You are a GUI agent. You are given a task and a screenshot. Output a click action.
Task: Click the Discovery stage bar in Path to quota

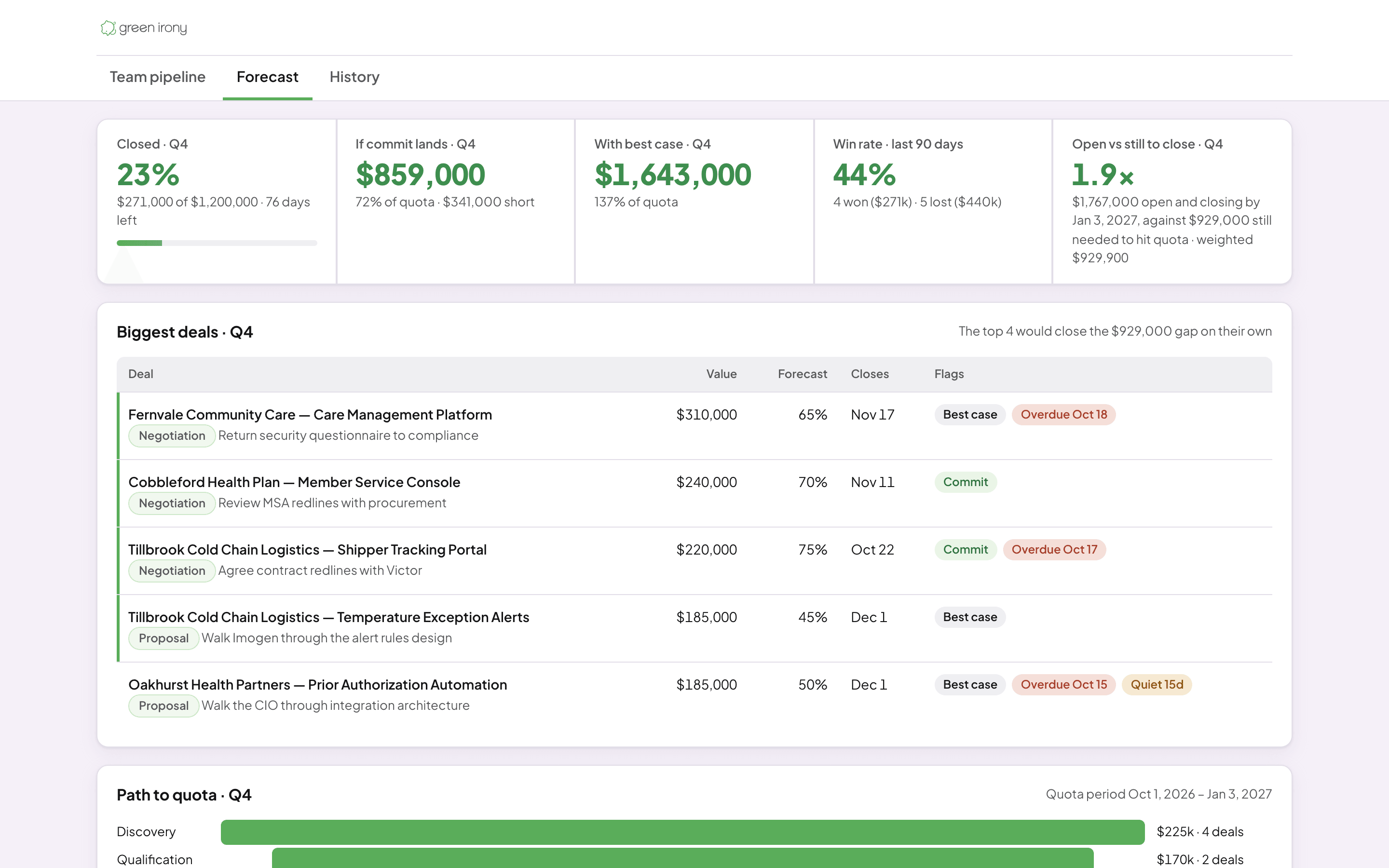coord(682,832)
